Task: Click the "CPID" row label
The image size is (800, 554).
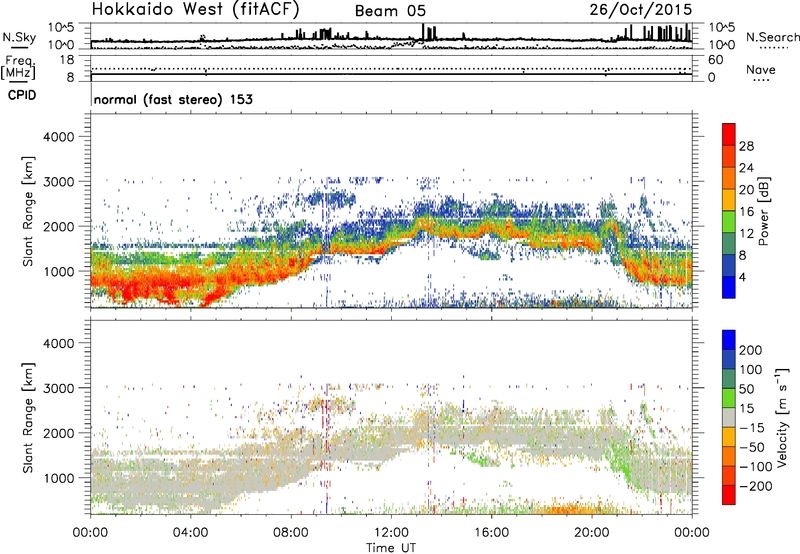Action: coord(22,95)
